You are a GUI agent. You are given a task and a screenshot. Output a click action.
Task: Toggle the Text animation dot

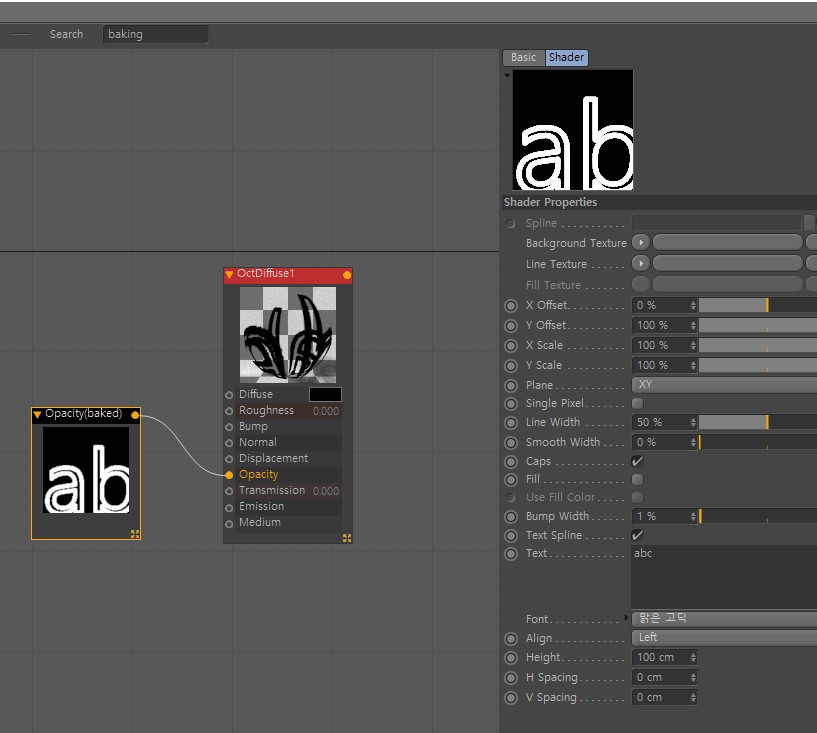511,554
